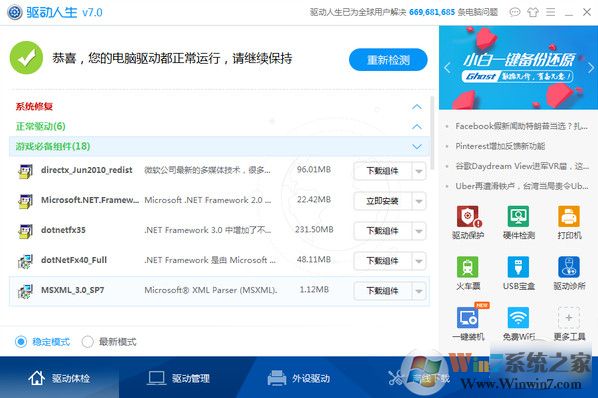
Task: Collapse the 游戏必备组件(18) section chevron
Action: [x=417, y=146]
